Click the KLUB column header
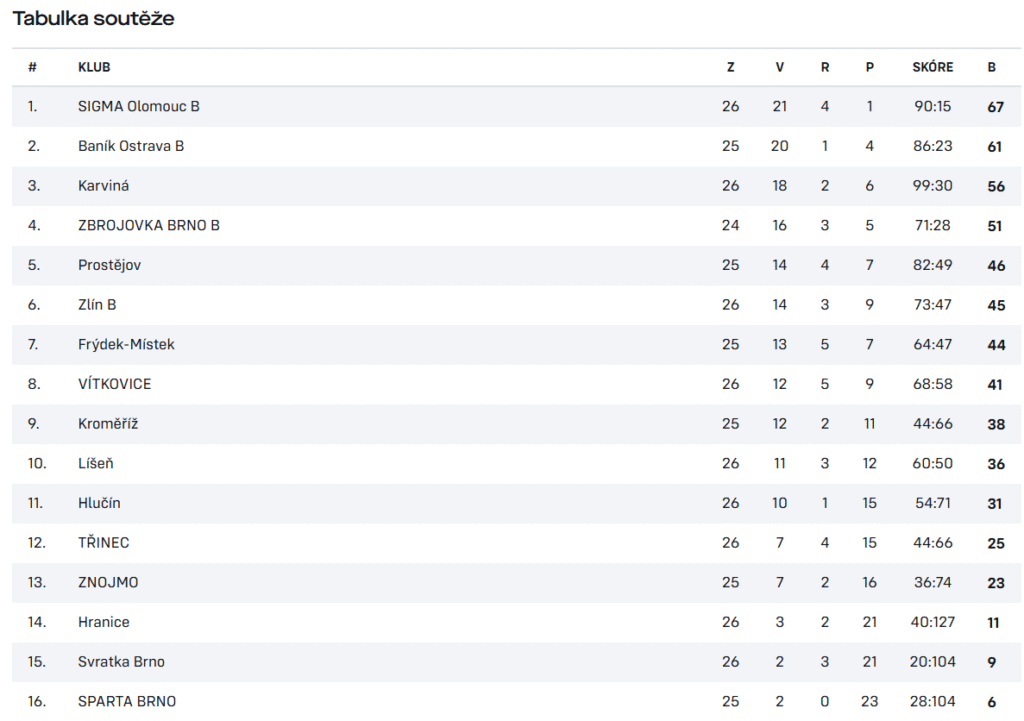Image resolution: width=1024 pixels, height=721 pixels. tap(94, 67)
